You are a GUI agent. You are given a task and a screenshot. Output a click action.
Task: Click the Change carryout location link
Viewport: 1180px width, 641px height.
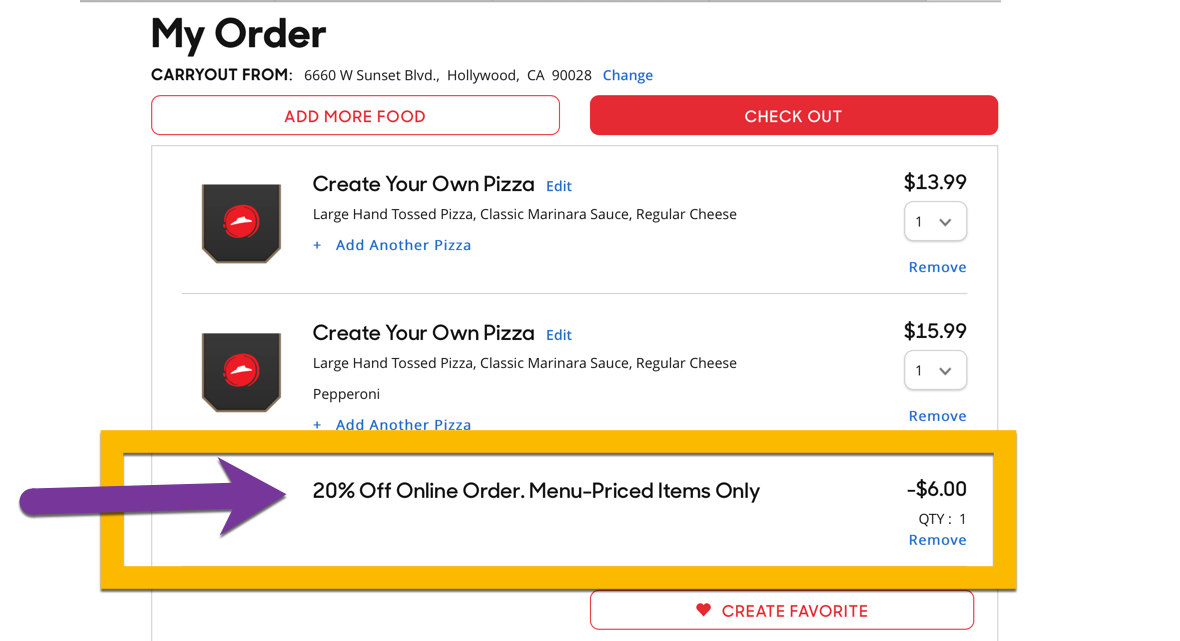click(x=627, y=75)
